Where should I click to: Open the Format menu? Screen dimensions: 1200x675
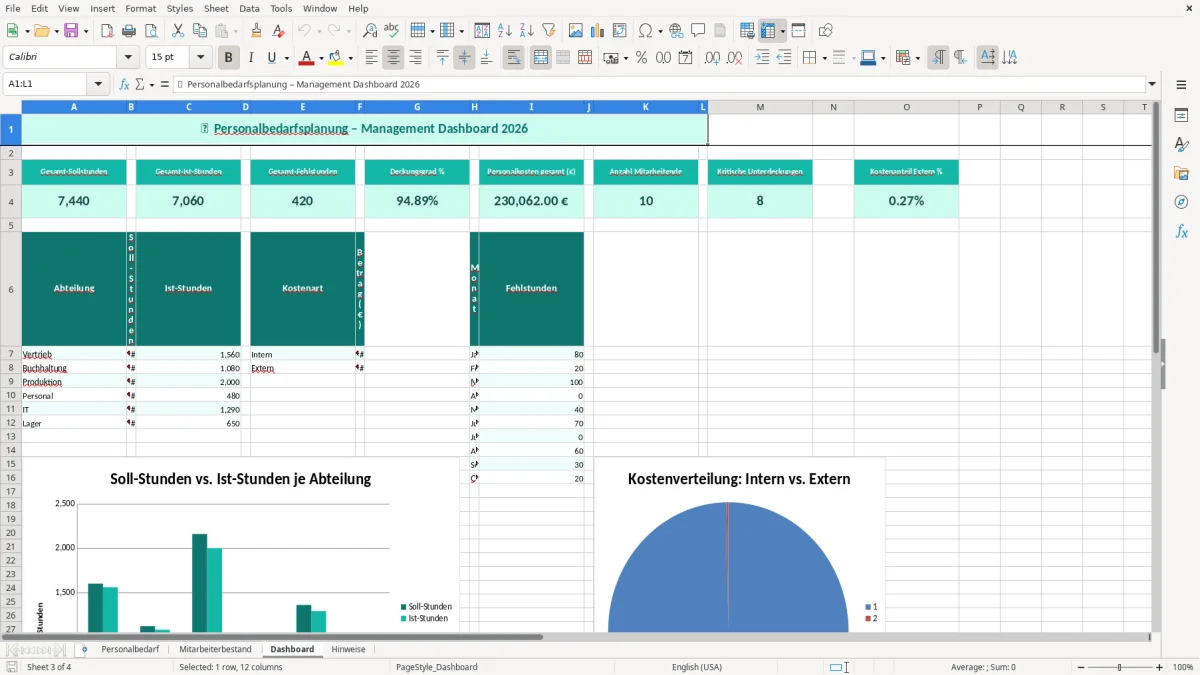click(140, 8)
